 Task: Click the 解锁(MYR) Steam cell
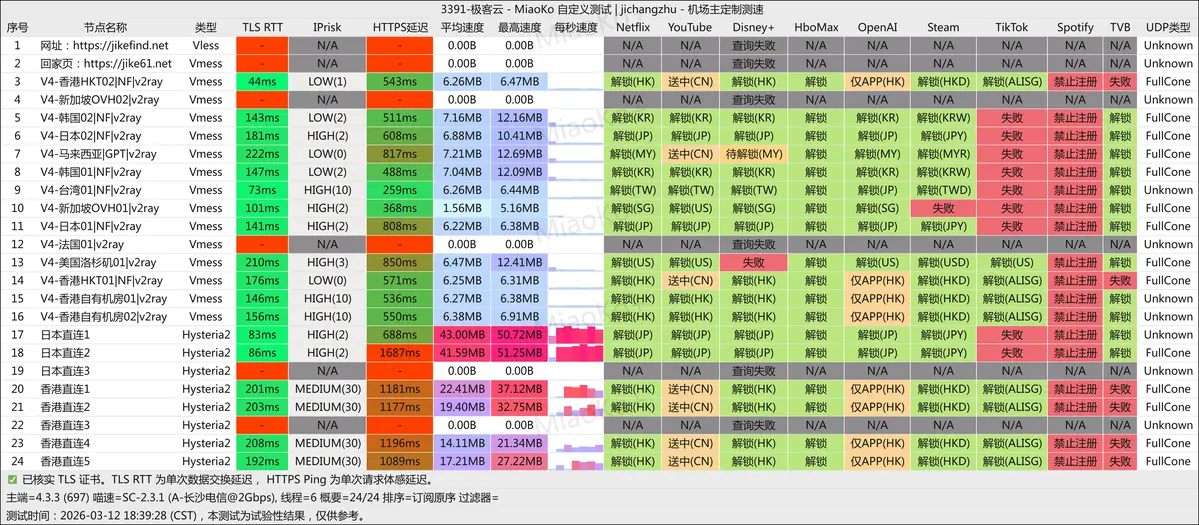943,154
